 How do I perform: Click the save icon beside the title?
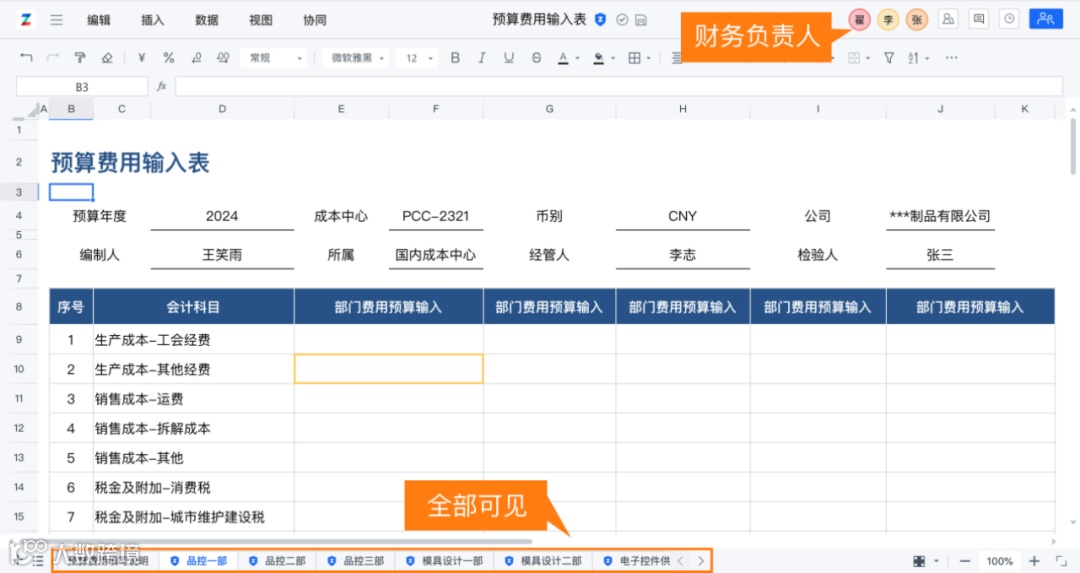point(641,20)
